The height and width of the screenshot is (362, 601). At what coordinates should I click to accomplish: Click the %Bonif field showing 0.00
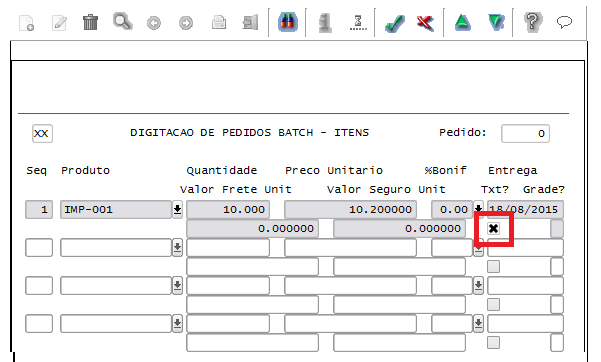(x=452, y=210)
